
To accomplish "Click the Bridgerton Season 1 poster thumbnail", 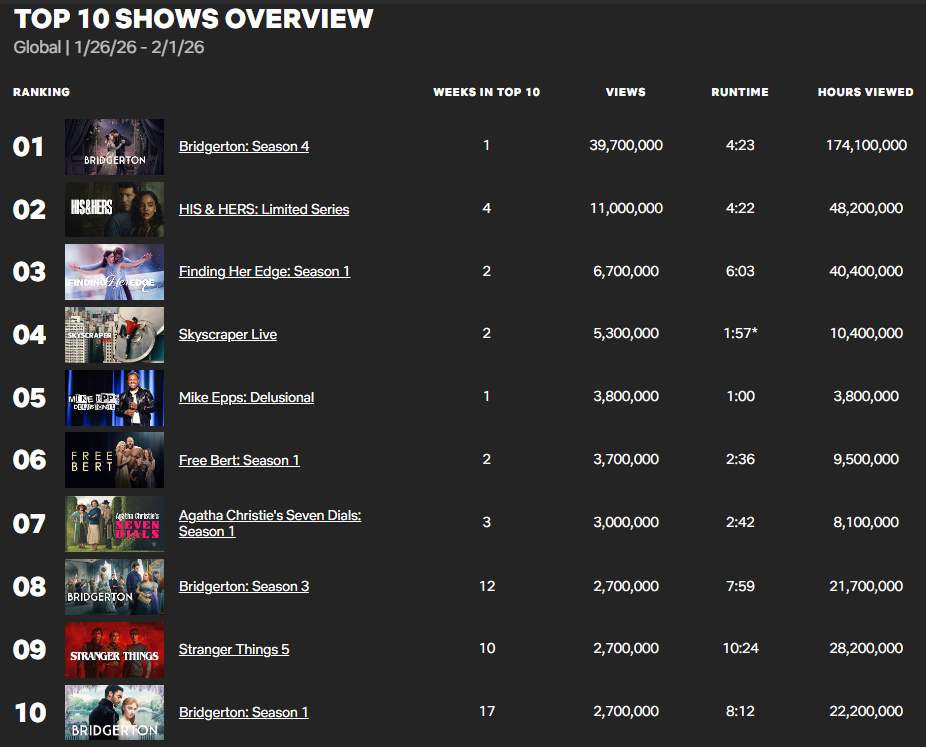I will [x=115, y=712].
